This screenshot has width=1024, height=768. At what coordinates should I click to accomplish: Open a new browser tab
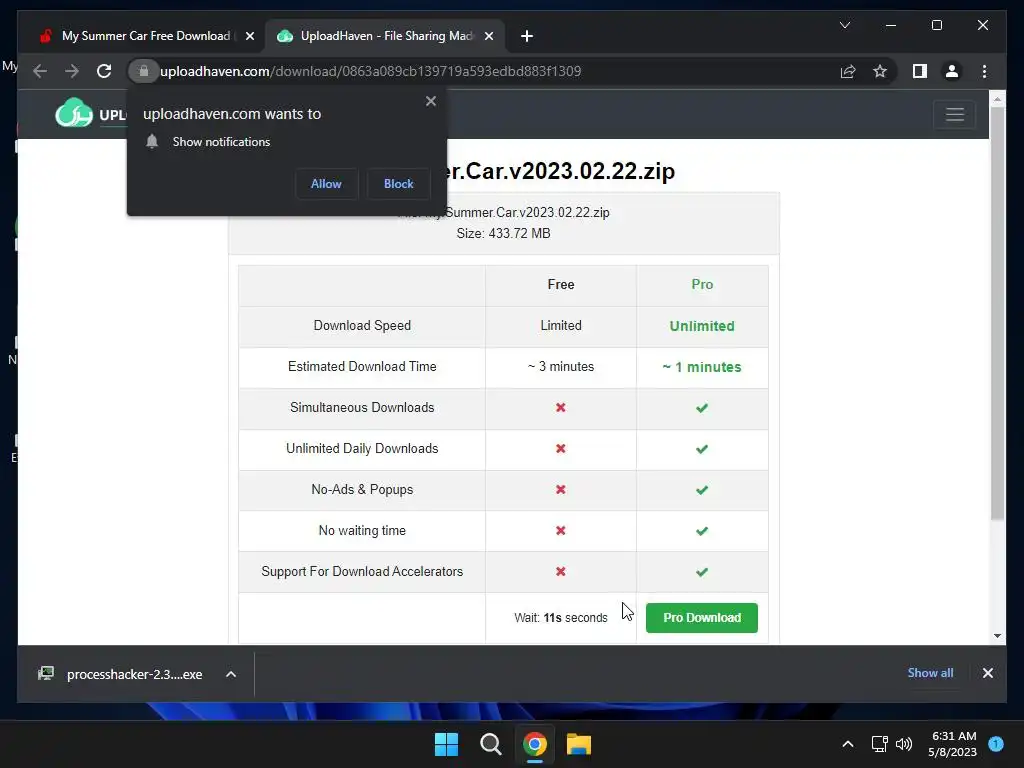(x=527, y=37)
